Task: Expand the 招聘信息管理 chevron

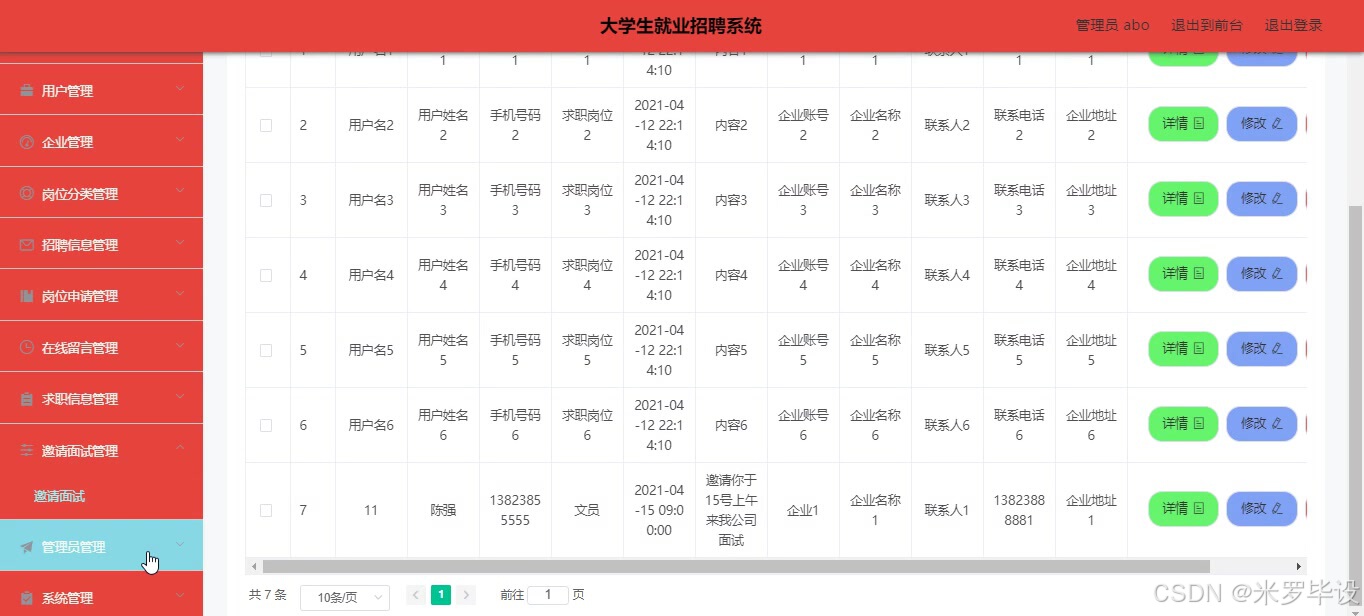Action: (x=180, y=243)
